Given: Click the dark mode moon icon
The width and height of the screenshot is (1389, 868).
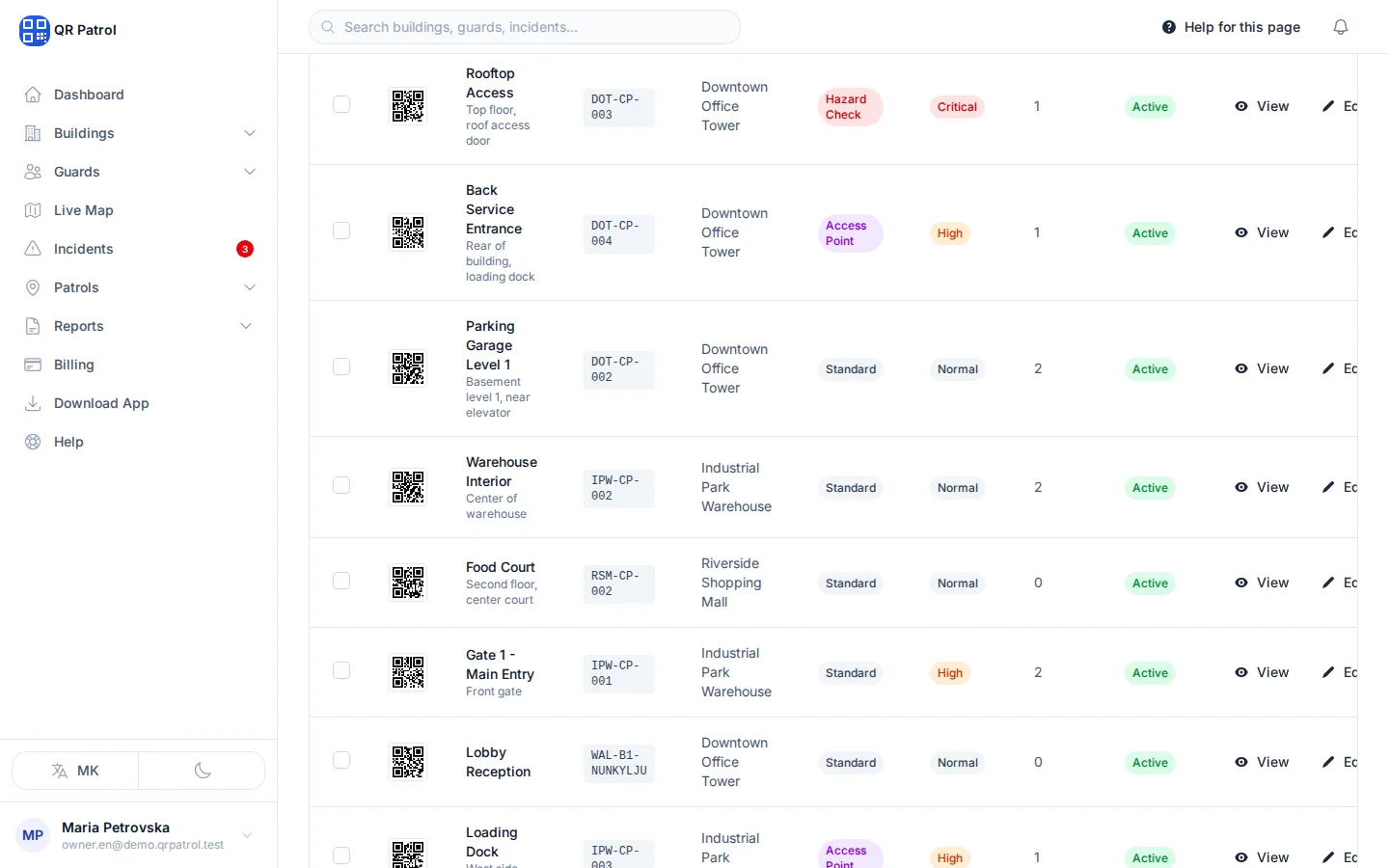Looking at the screenshot, I should (x=203, y=771).
